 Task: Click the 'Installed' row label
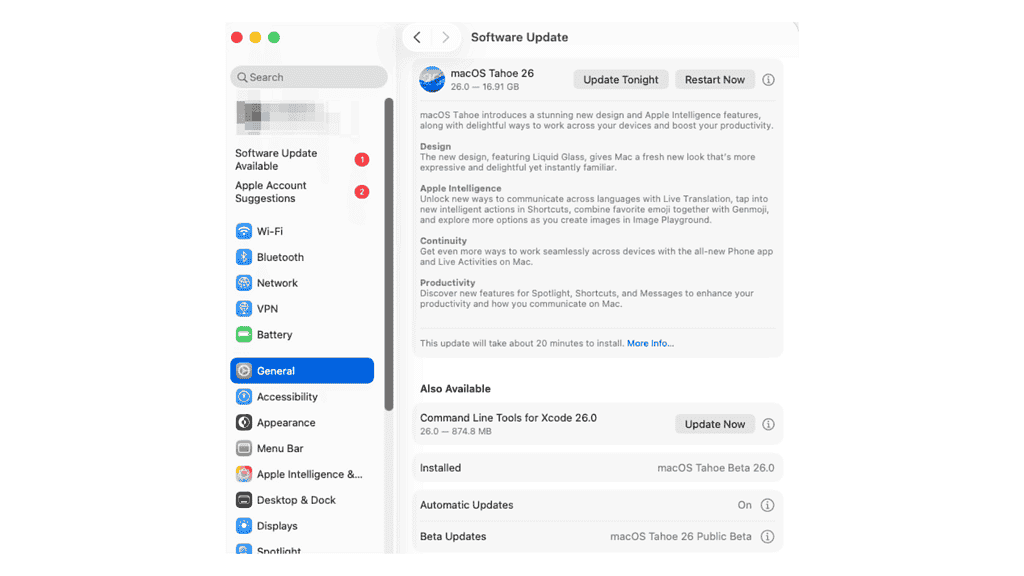[440, 468]
